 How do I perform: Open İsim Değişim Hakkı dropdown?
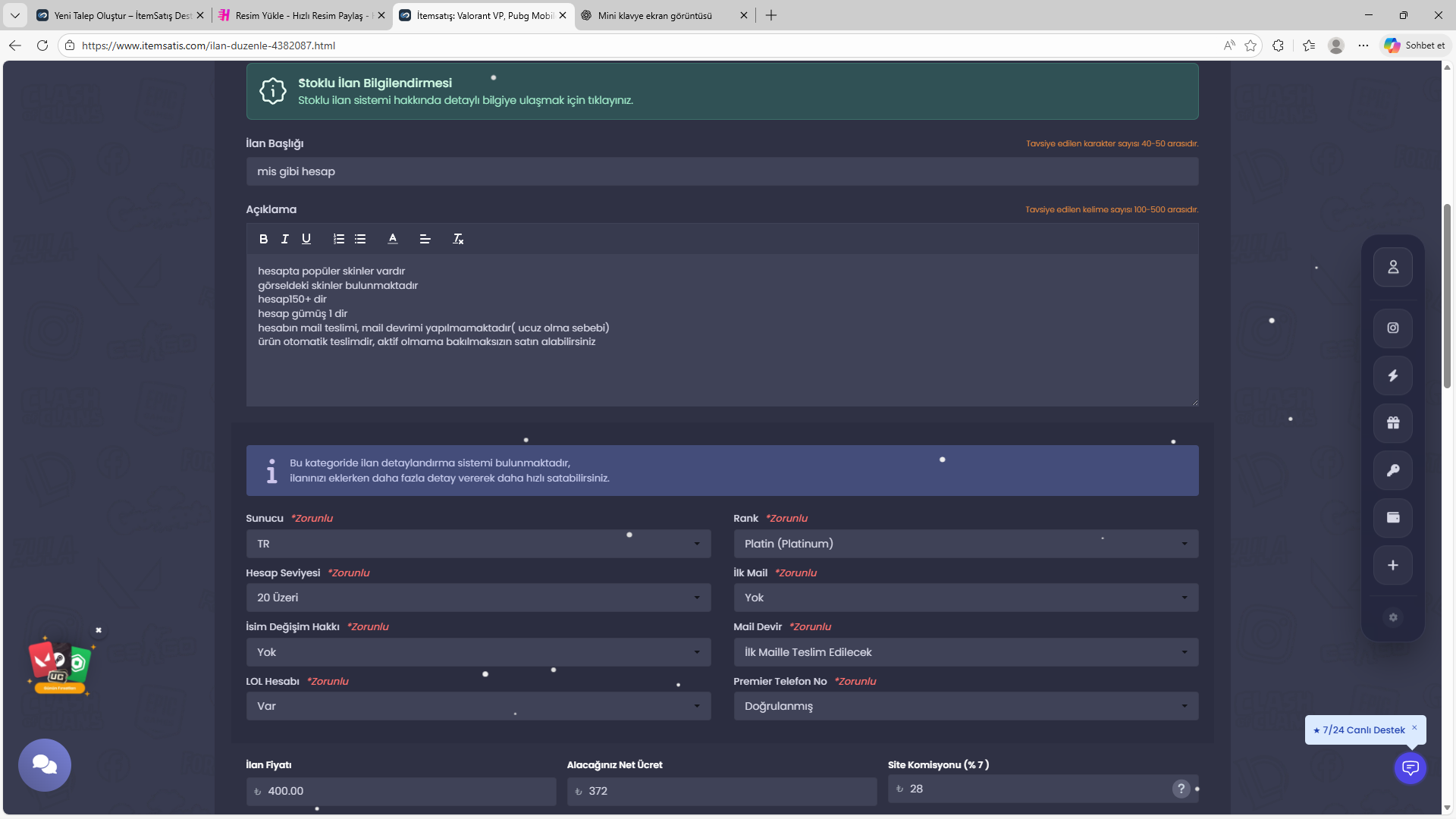(x=479, y=652)
